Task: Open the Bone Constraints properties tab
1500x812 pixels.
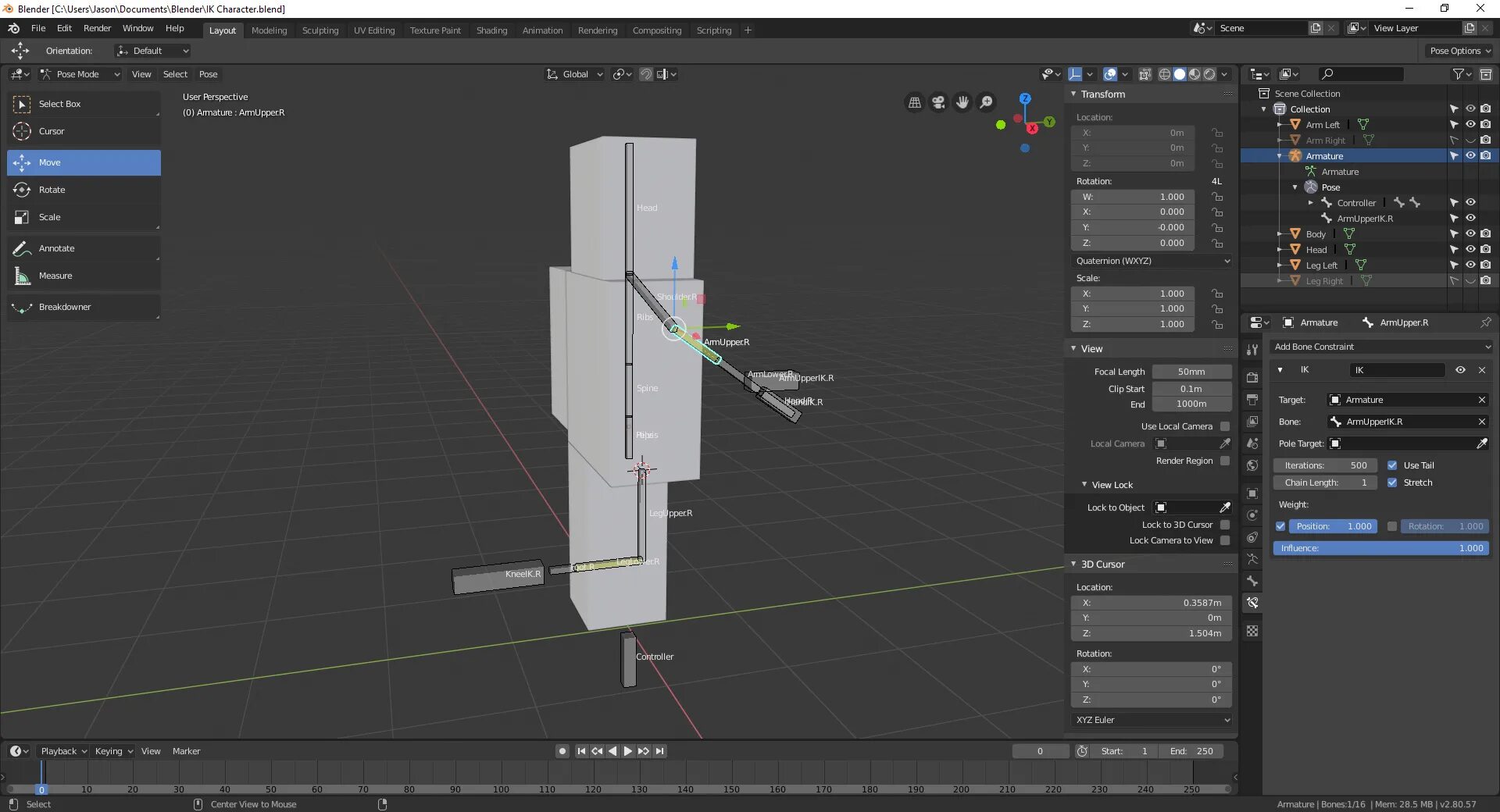Action: (x=1252, y=603)
